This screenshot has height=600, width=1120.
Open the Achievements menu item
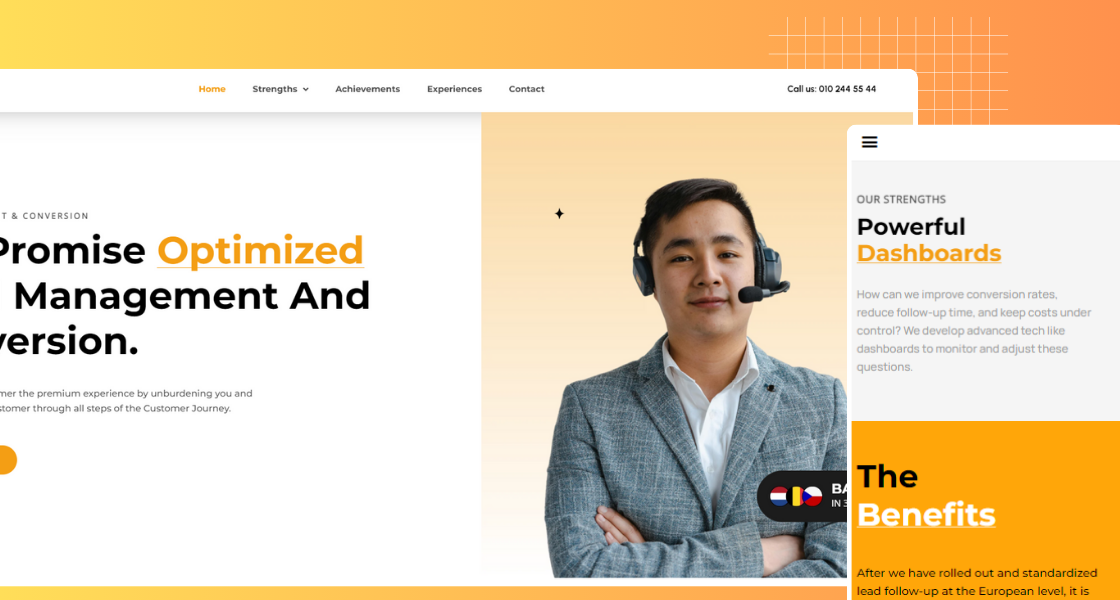coord(368,89)
